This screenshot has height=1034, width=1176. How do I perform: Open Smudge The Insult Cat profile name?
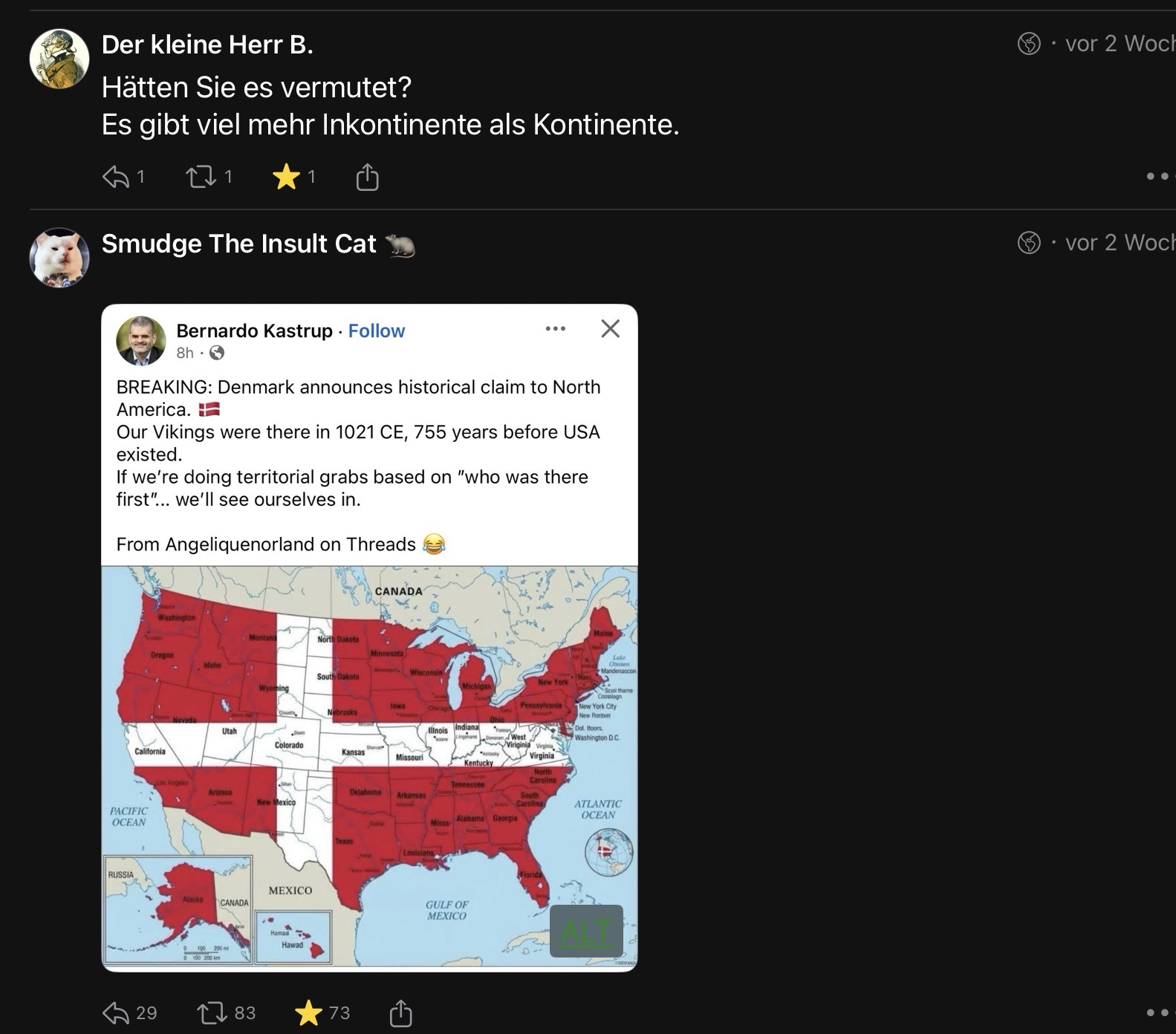238,244
